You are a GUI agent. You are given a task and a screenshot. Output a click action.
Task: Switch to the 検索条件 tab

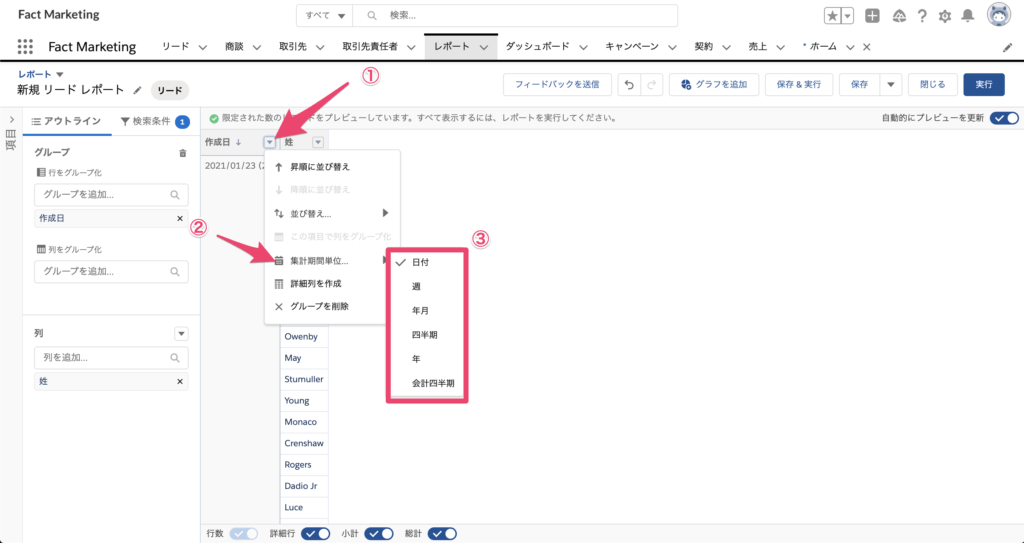pyautogui.click(x=155, y=122)
